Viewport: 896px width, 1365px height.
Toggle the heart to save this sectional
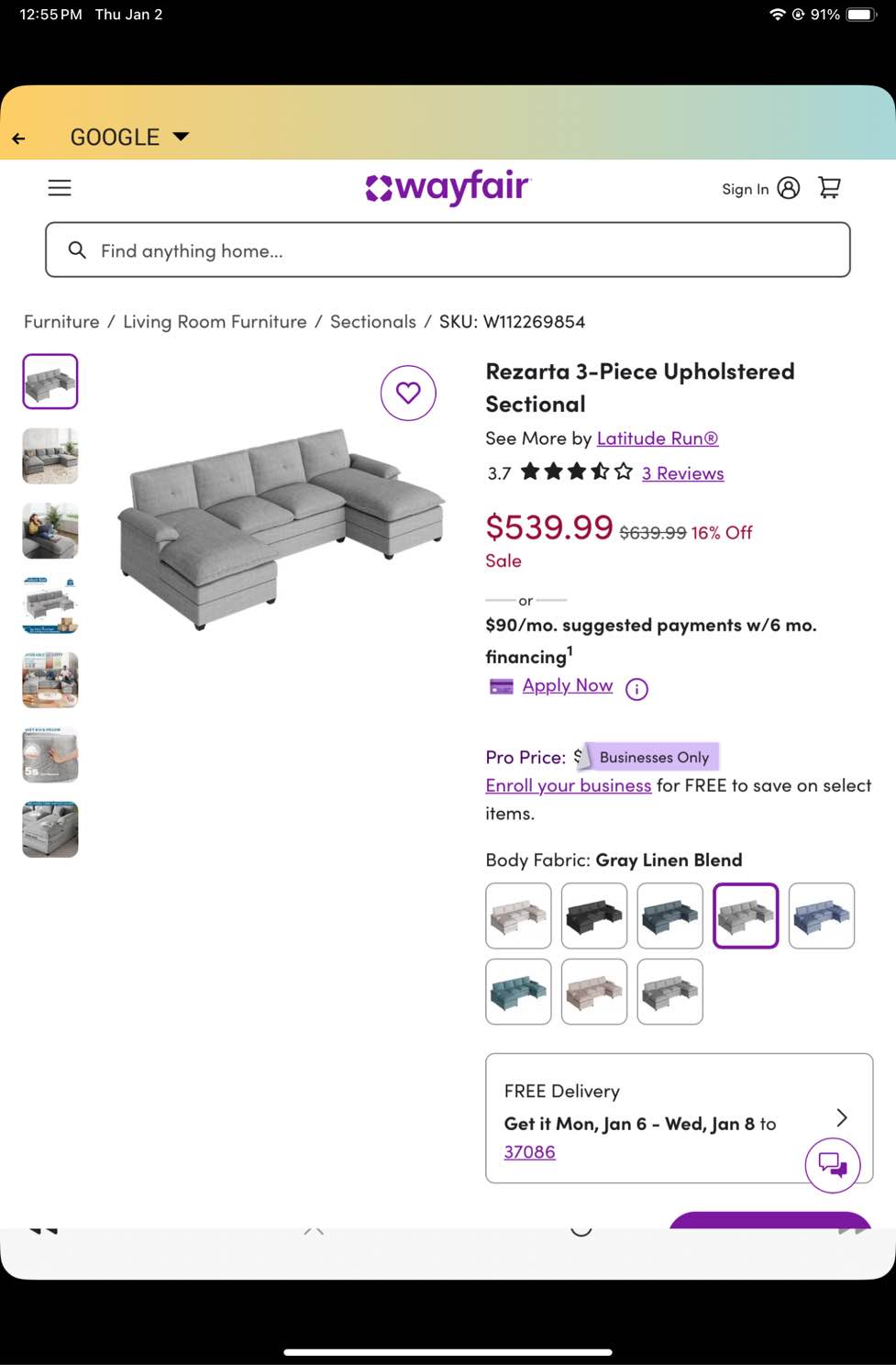pos(408,393)
